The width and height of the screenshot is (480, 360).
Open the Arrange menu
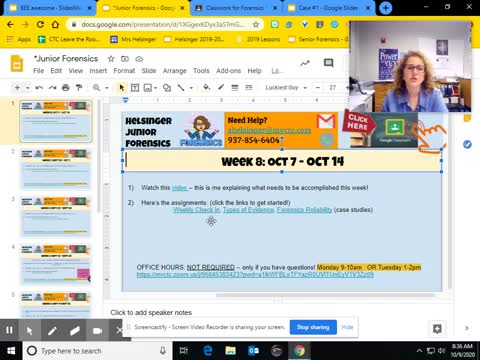click(174, 71)
